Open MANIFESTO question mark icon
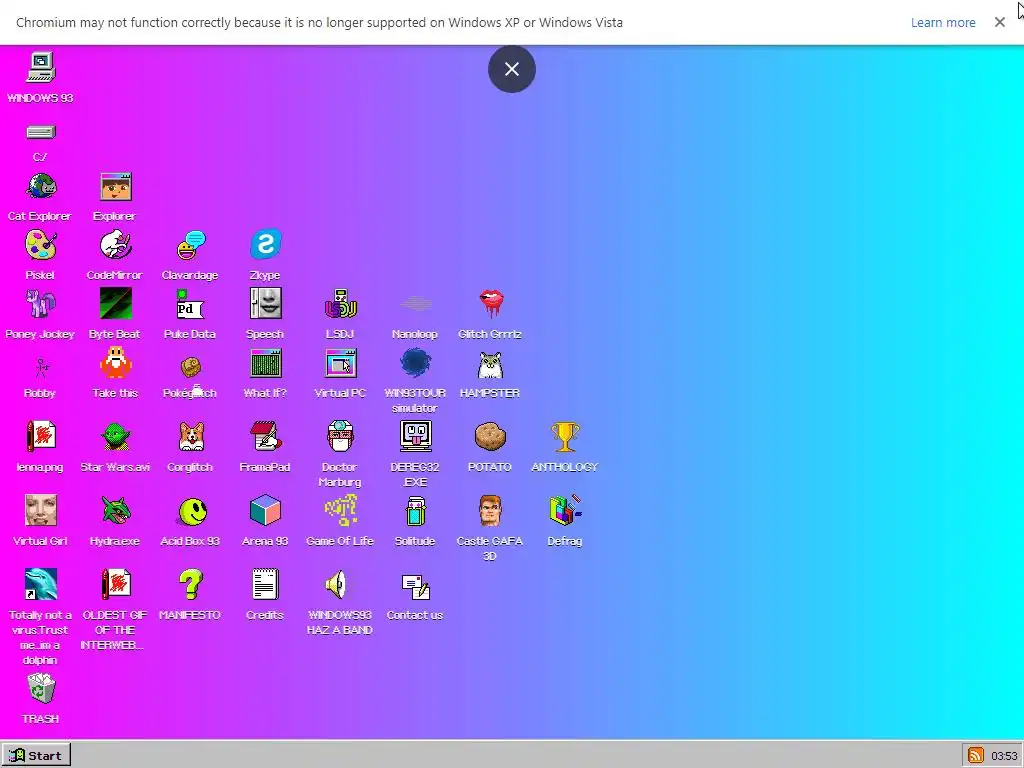1024x768 pixels. pos(191,584)
